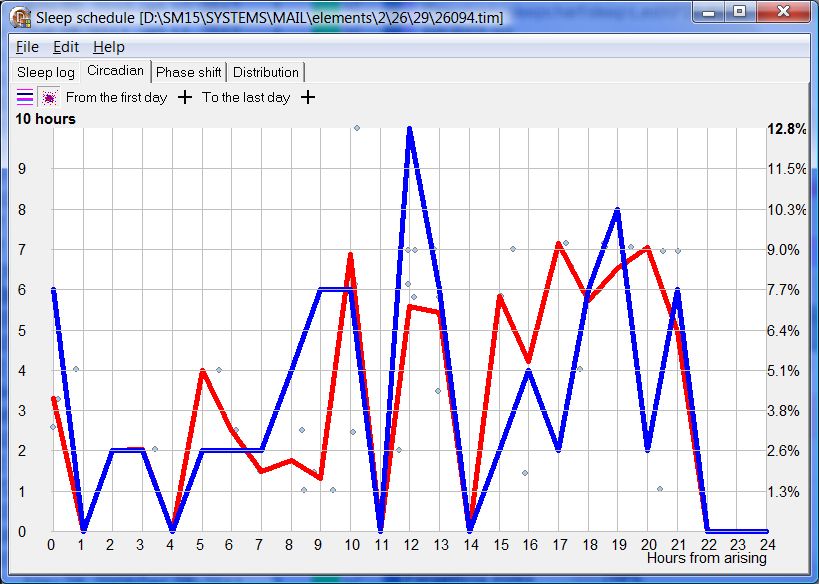Maximize the Sleep schedule window
This screenshot has width=819, height=584.
pos(739,12)
